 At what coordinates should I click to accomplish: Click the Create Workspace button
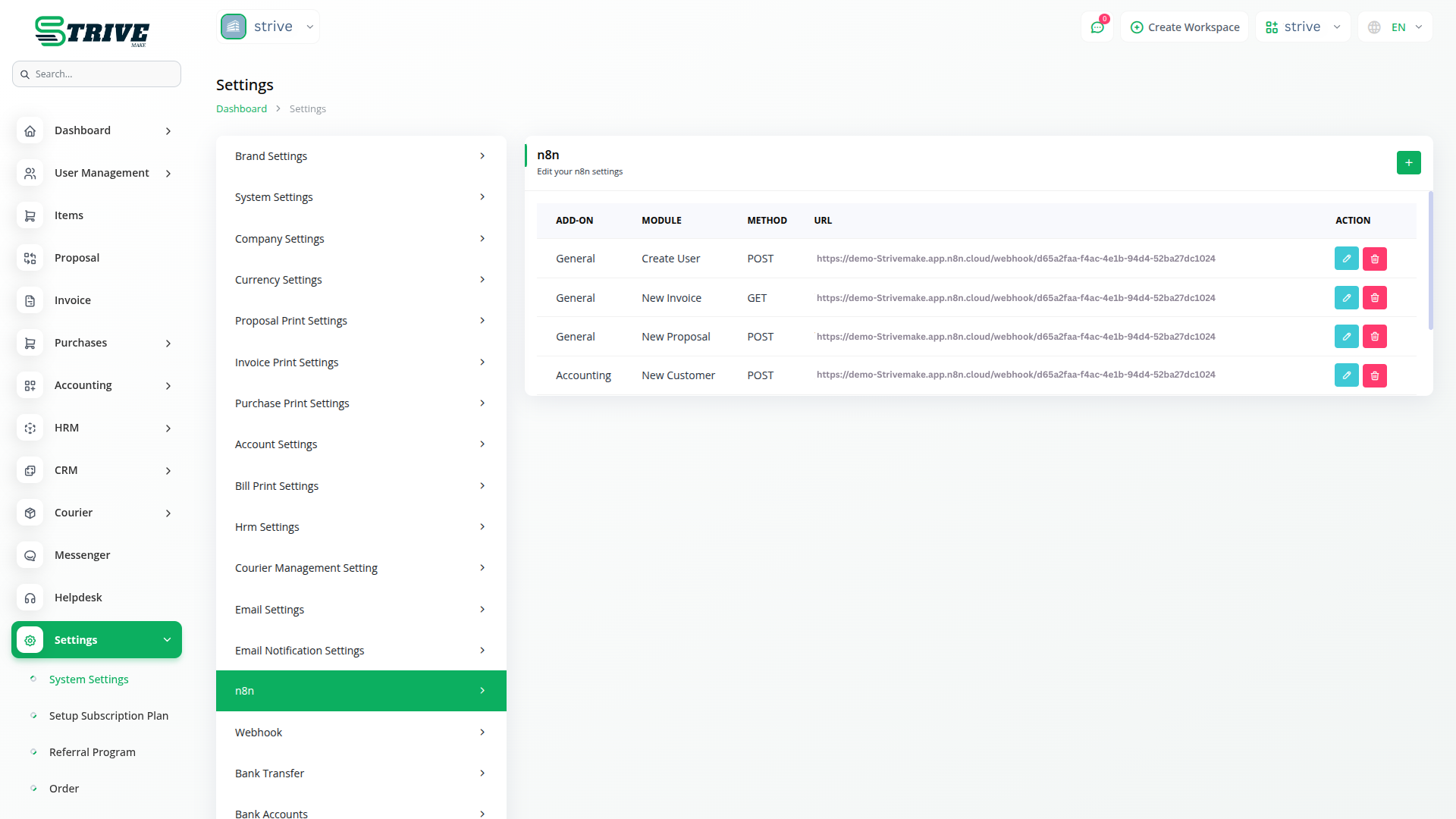(1185, 27)
